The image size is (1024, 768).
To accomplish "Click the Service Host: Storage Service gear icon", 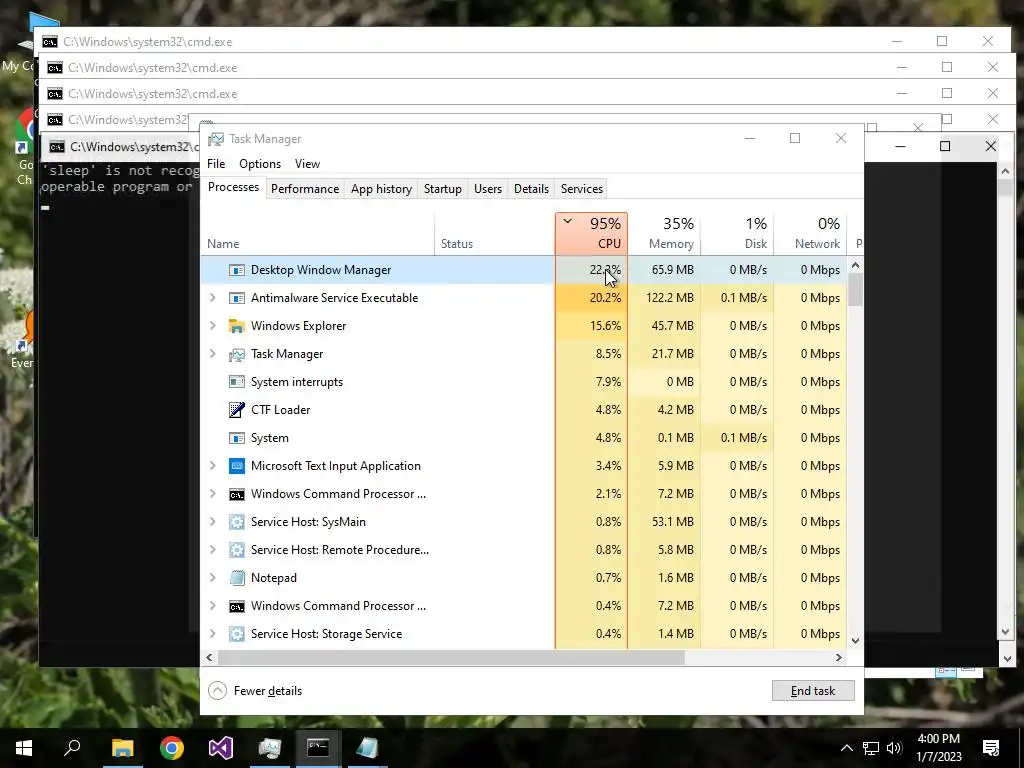I will (x=236, y=634).
